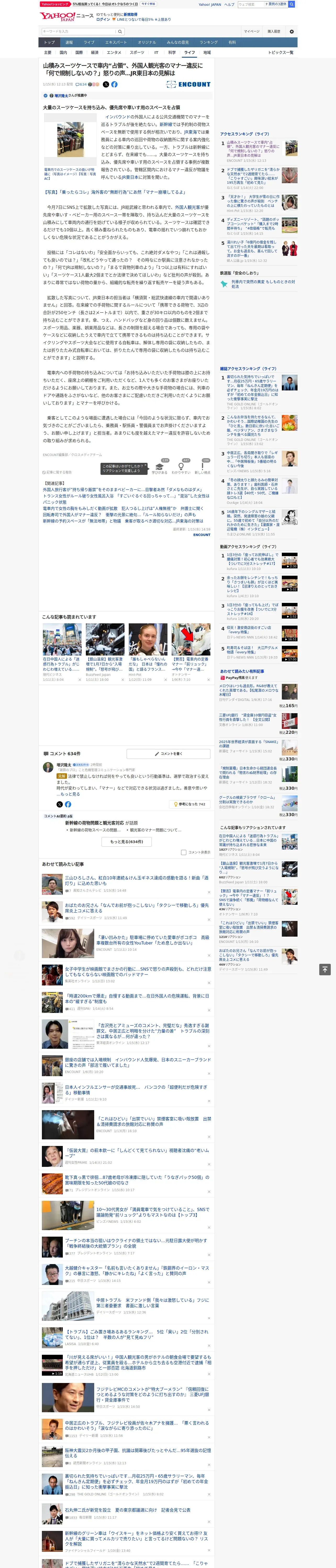Open the Yahoo!ショッピング badge in the top bar
The height and width of the screenshot is (1568, 336).
tap(55, 4)
